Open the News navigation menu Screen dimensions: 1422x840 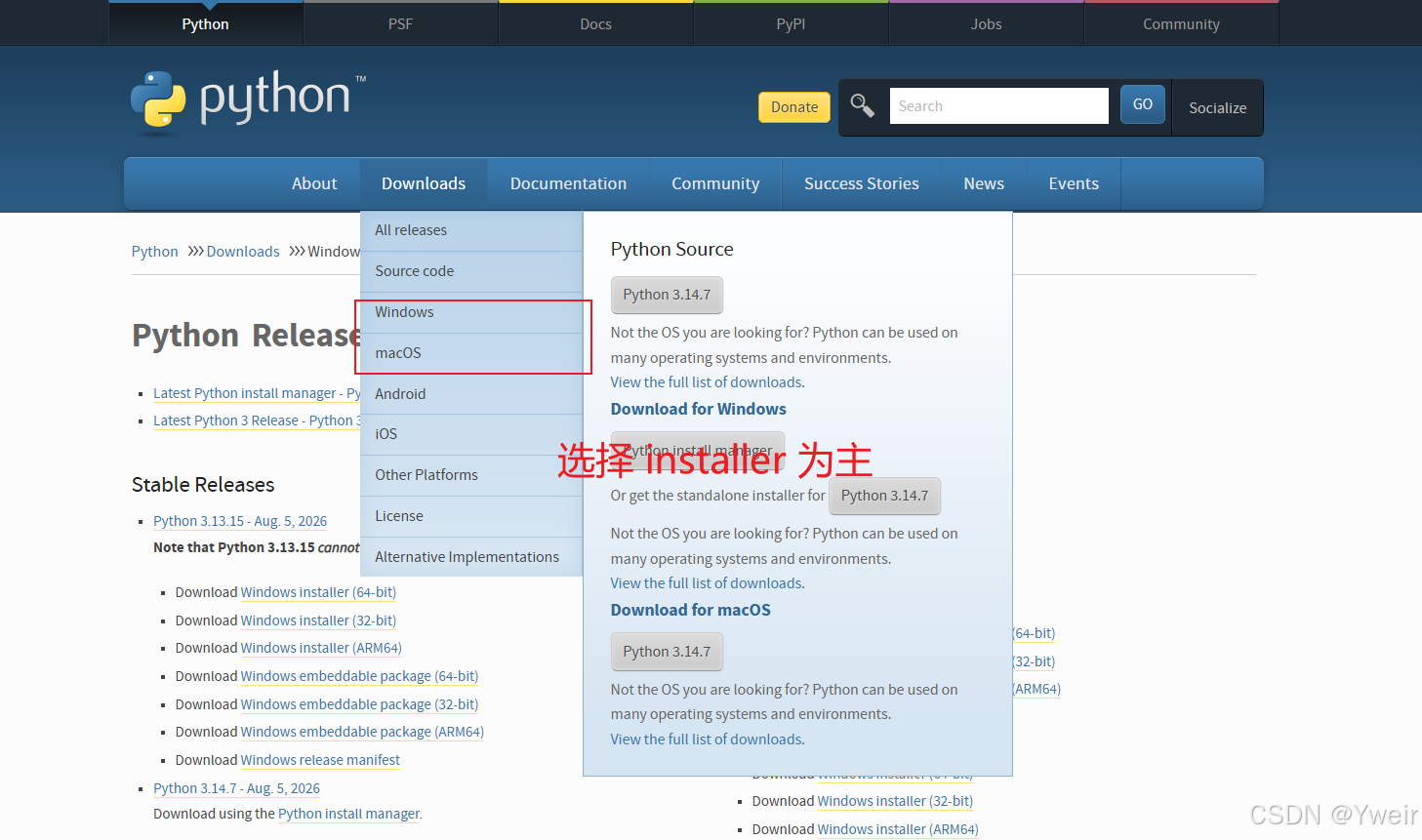click(x=984, y=183)
